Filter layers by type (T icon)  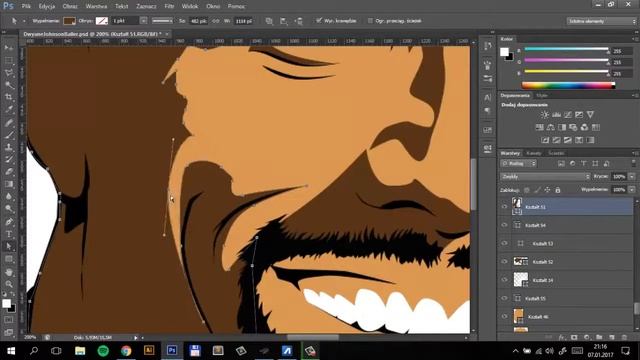584,163
